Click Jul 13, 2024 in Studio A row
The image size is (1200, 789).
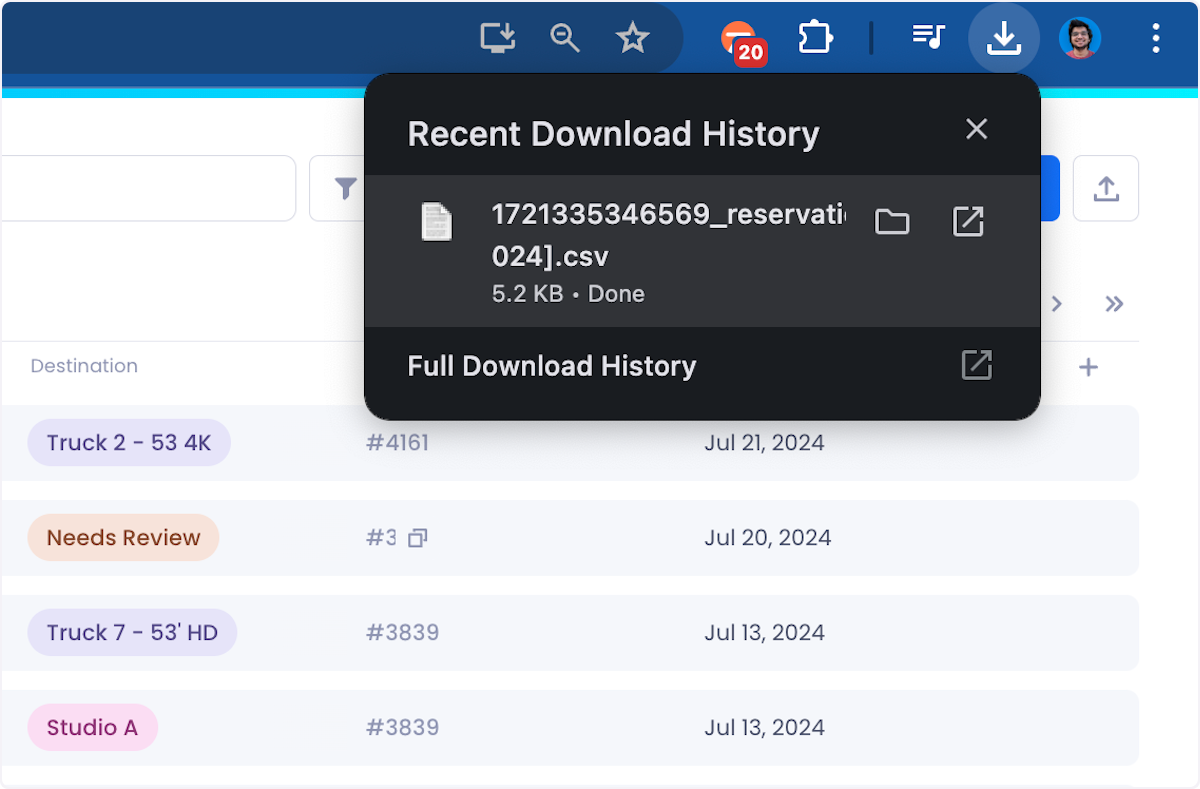[x=764, y=728]
